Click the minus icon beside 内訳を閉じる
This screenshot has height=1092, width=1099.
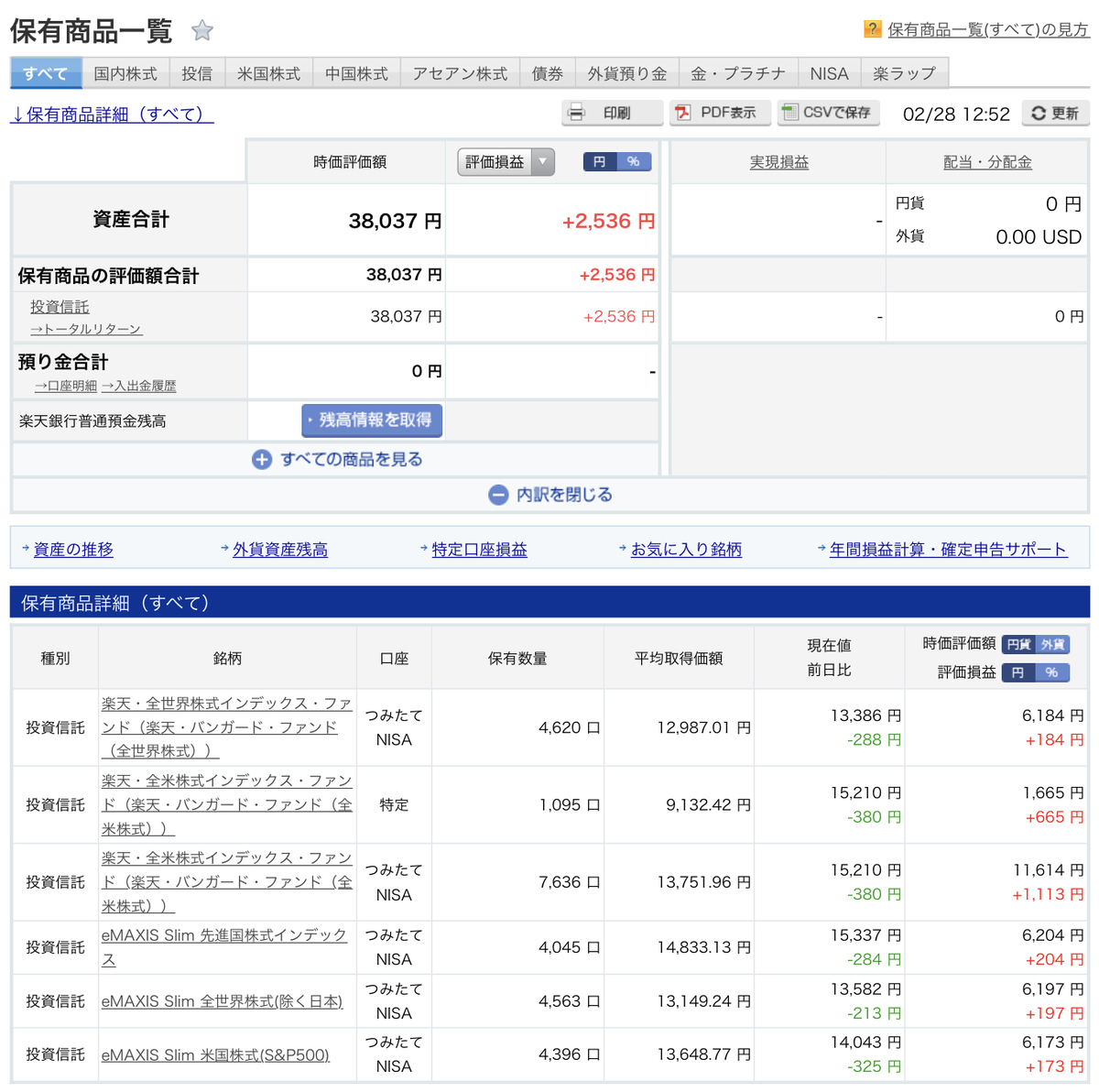[x=498, y=495]
